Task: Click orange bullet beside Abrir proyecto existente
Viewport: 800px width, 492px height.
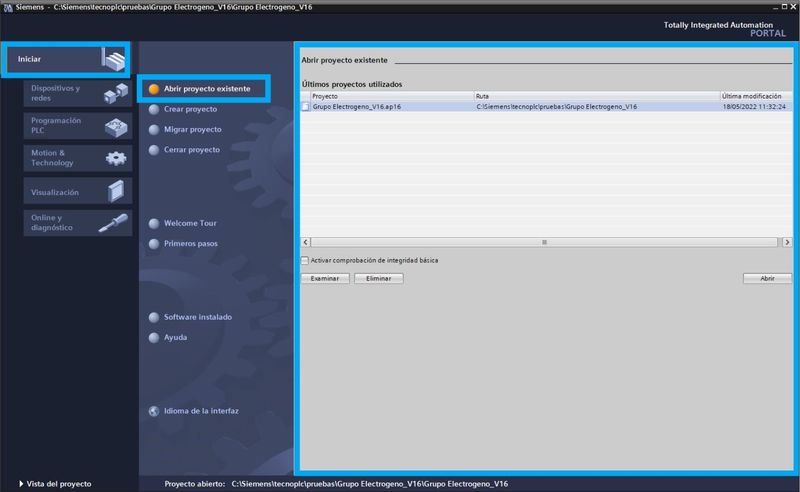Action: (154, 89)
